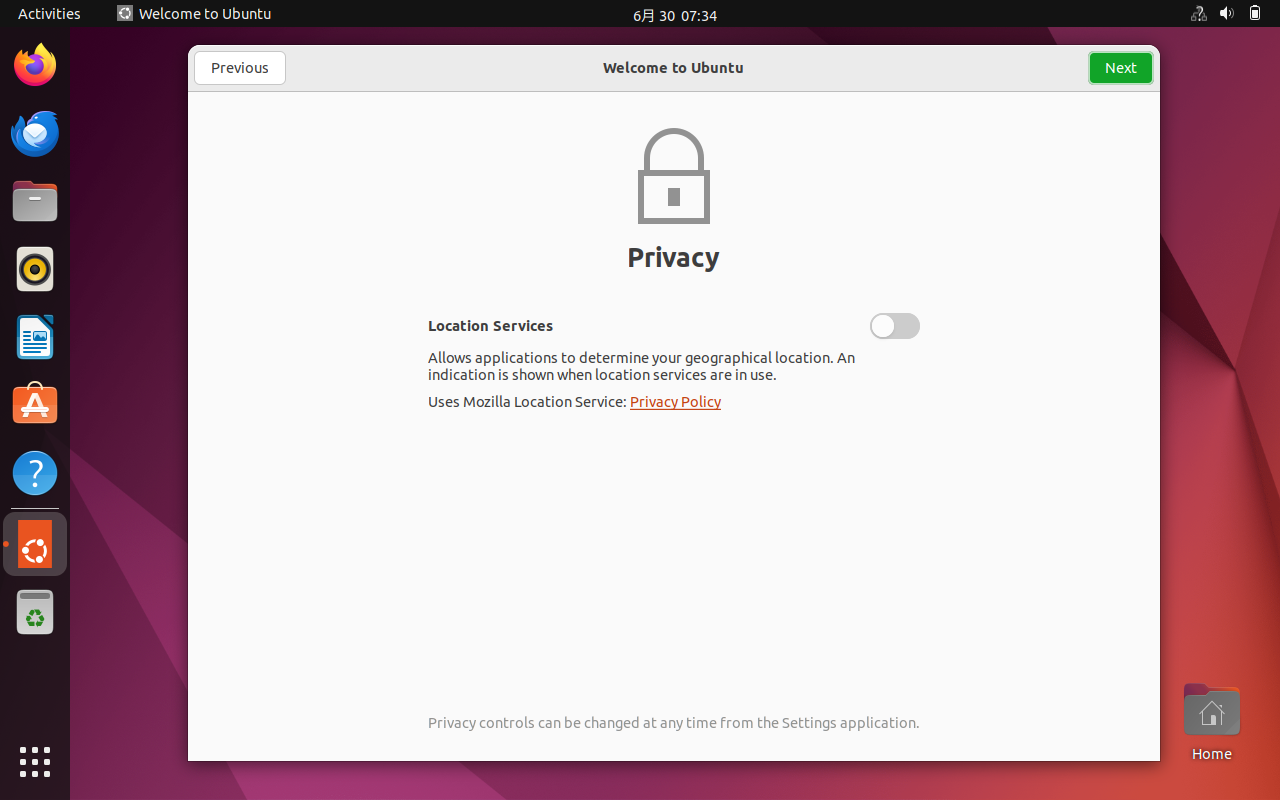Open LibreOffice Writer from the dock
1280x800 pixels.
pos(35,337)
